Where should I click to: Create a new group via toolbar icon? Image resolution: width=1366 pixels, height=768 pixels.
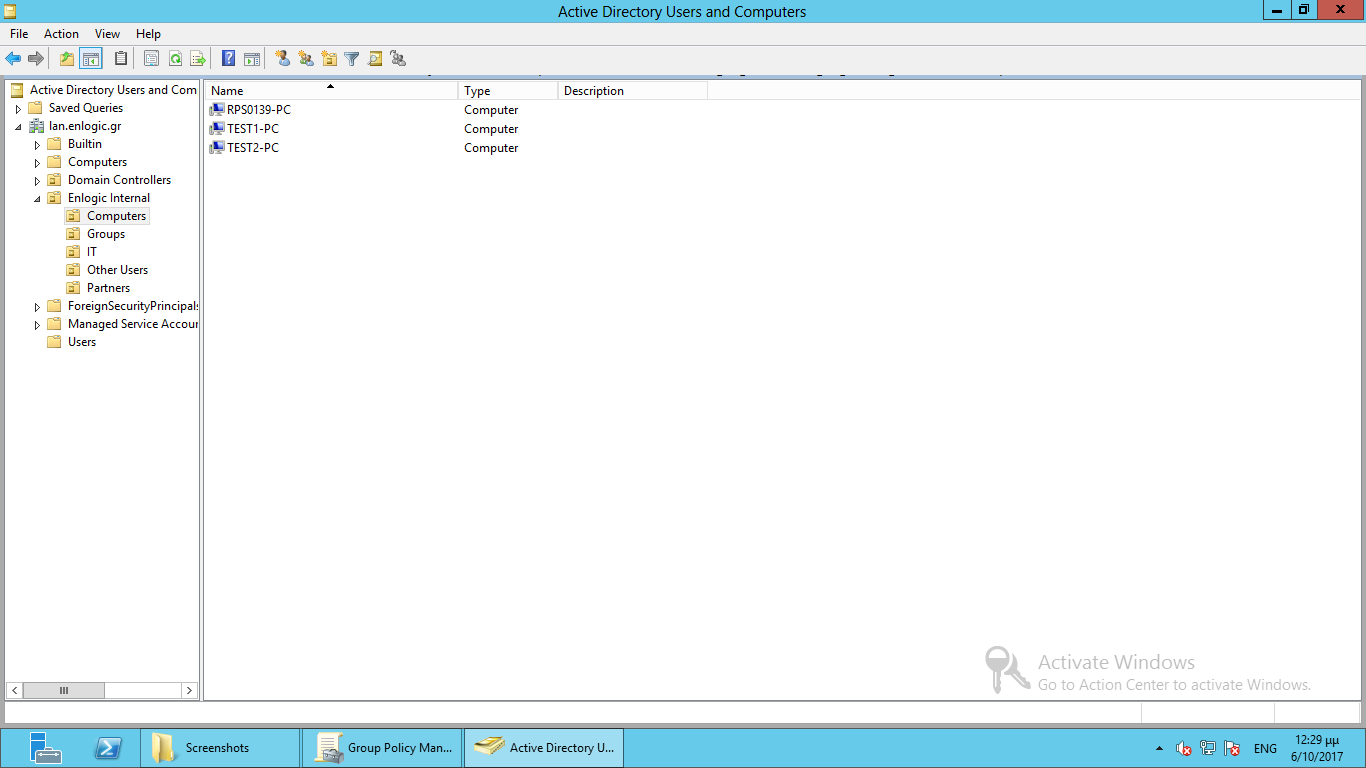tap(306, 59)
